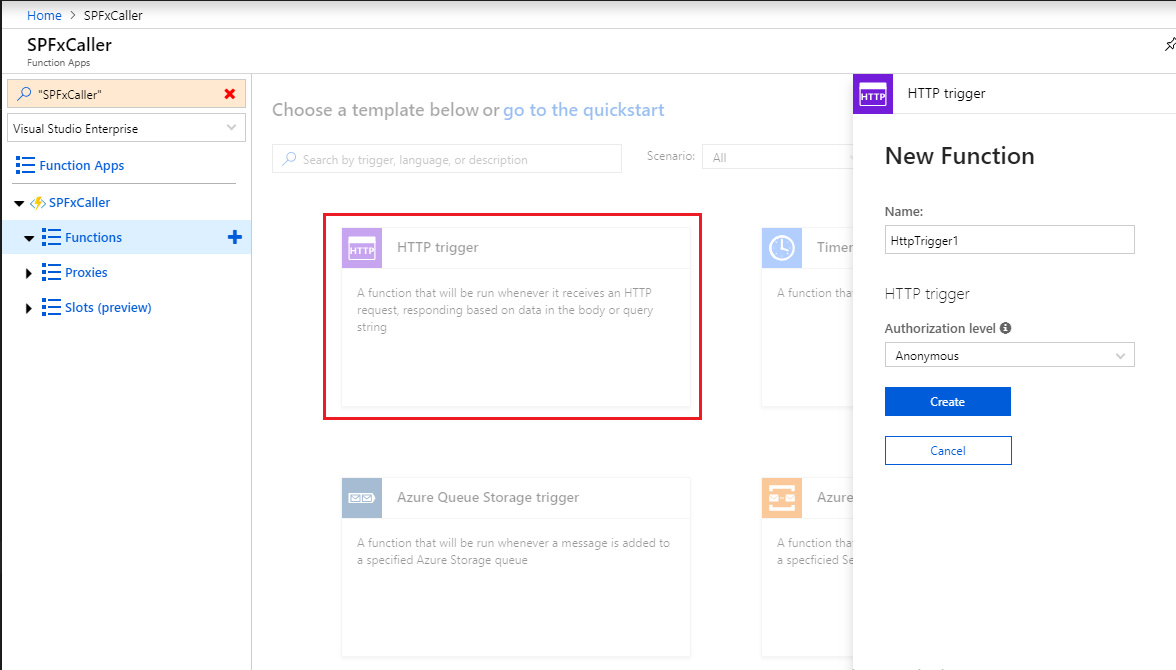The height and width of the screenshot is (670, 1176).
Task: Expand the Proxies tree node
Action: click(x=29, y=273)
